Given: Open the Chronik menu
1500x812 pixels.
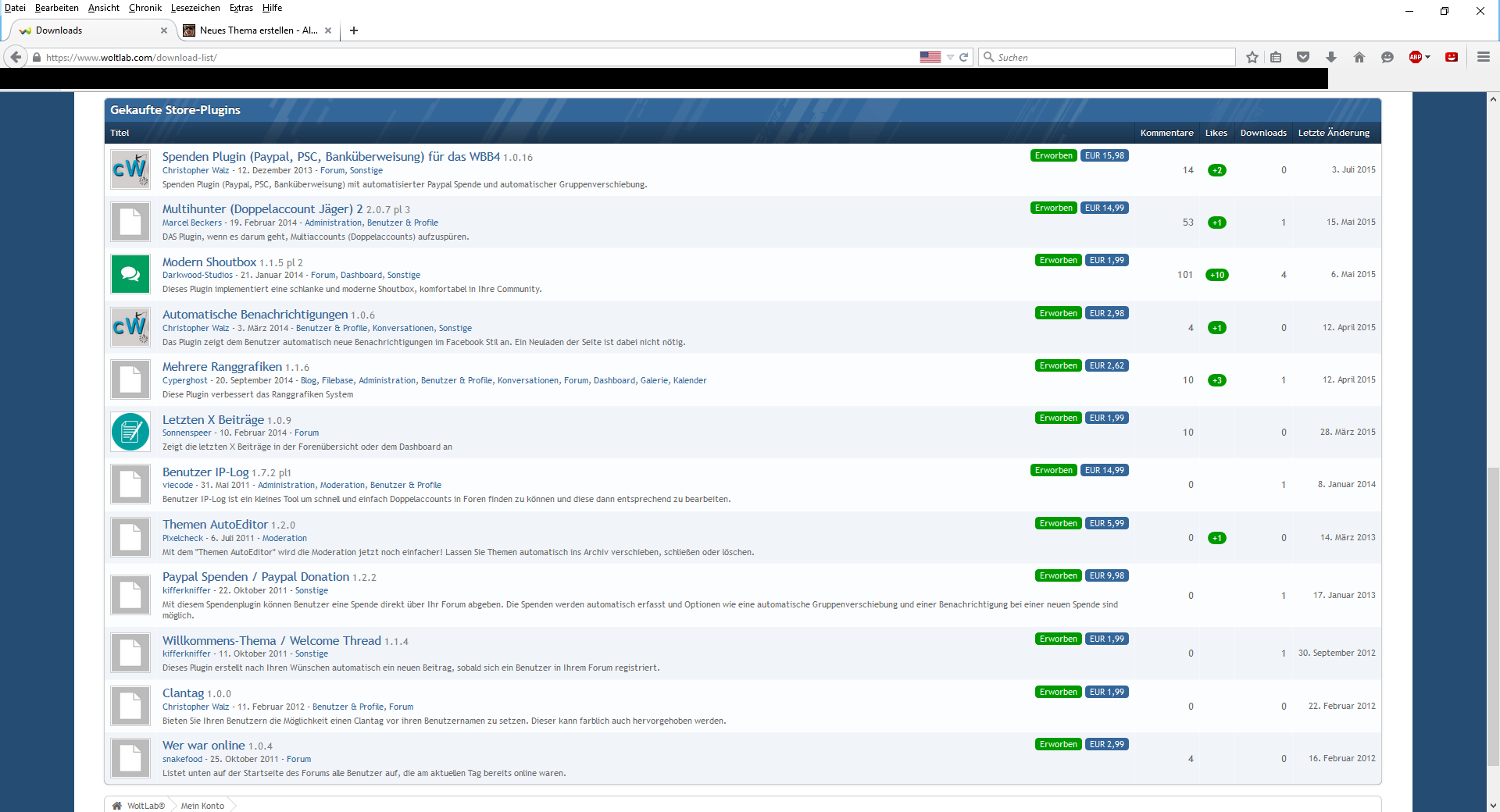Looking at the screenshot, I should coord(145,8).
